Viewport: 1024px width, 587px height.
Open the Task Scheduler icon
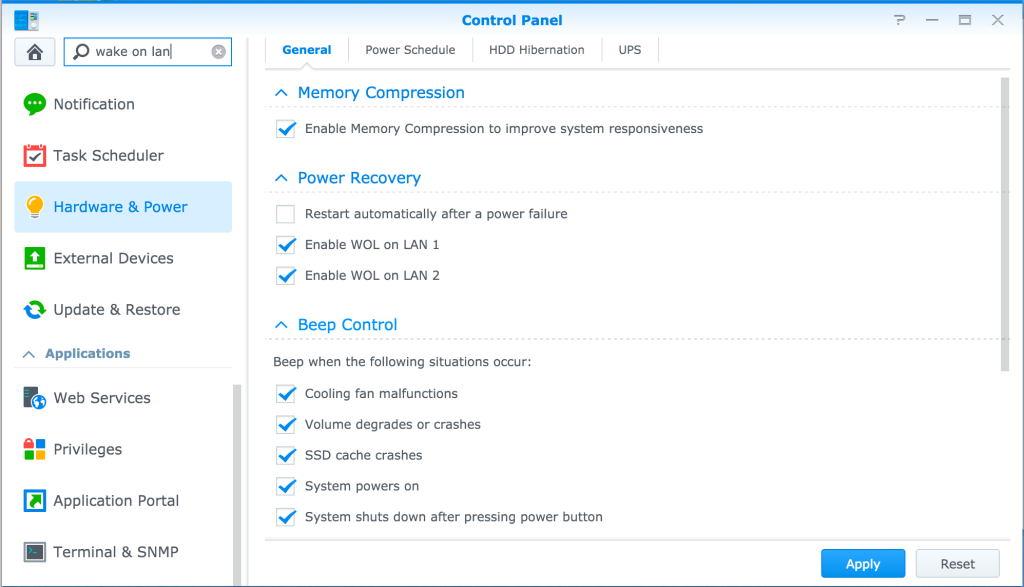(35, 155)
